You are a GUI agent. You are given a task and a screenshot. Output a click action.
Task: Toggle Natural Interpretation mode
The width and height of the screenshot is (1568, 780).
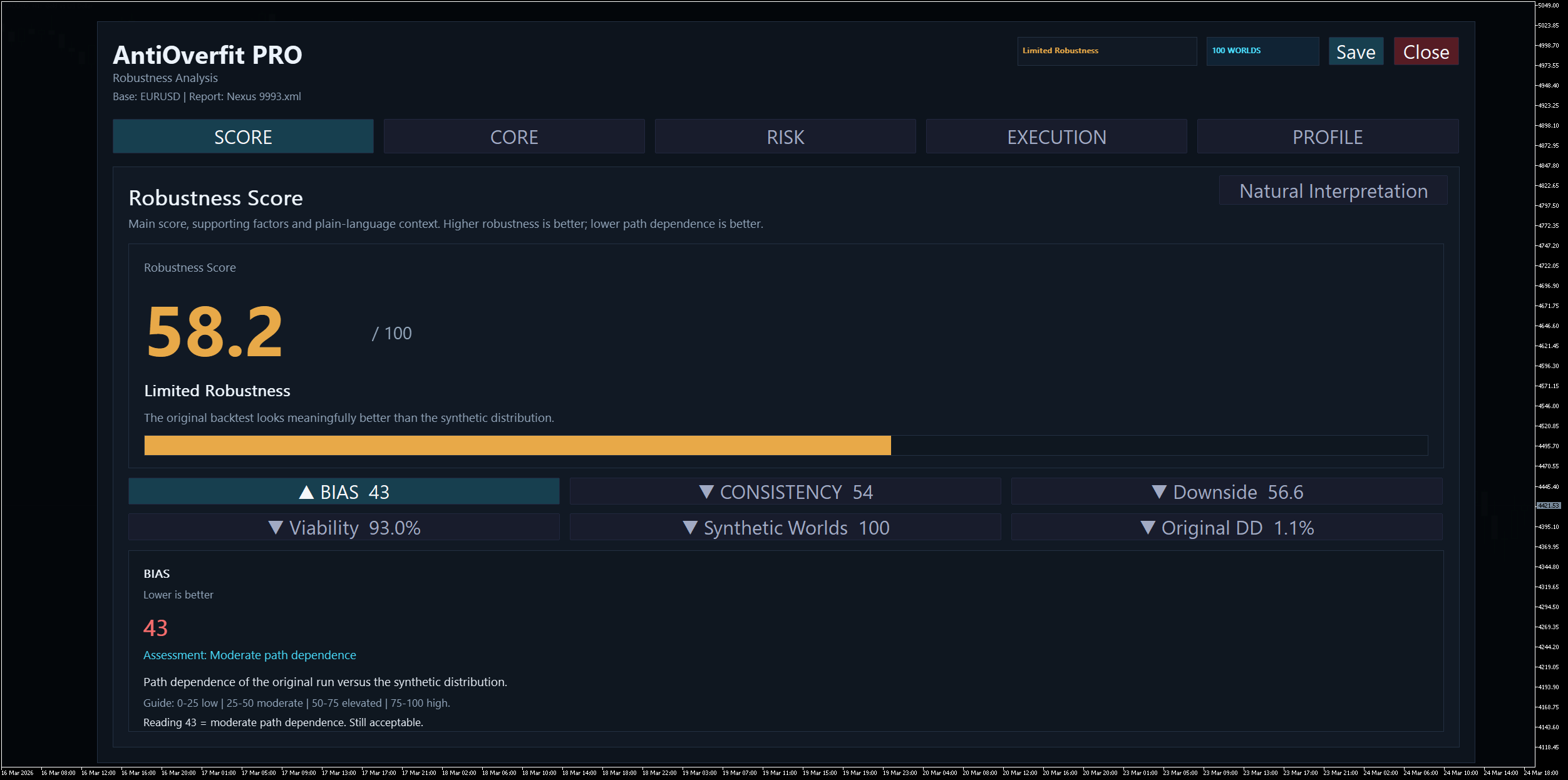(1333, 191)
